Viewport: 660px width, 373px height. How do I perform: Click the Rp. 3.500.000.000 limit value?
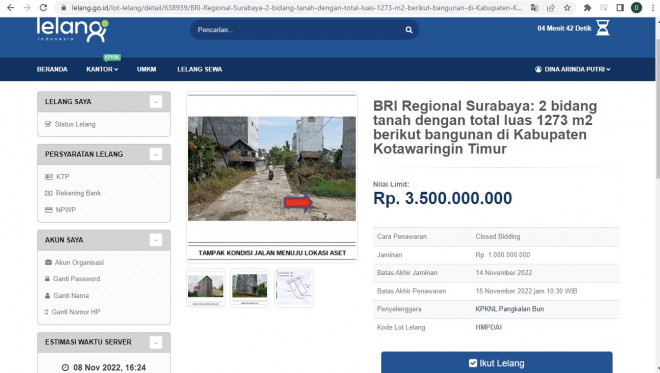[x=442, y=198]
